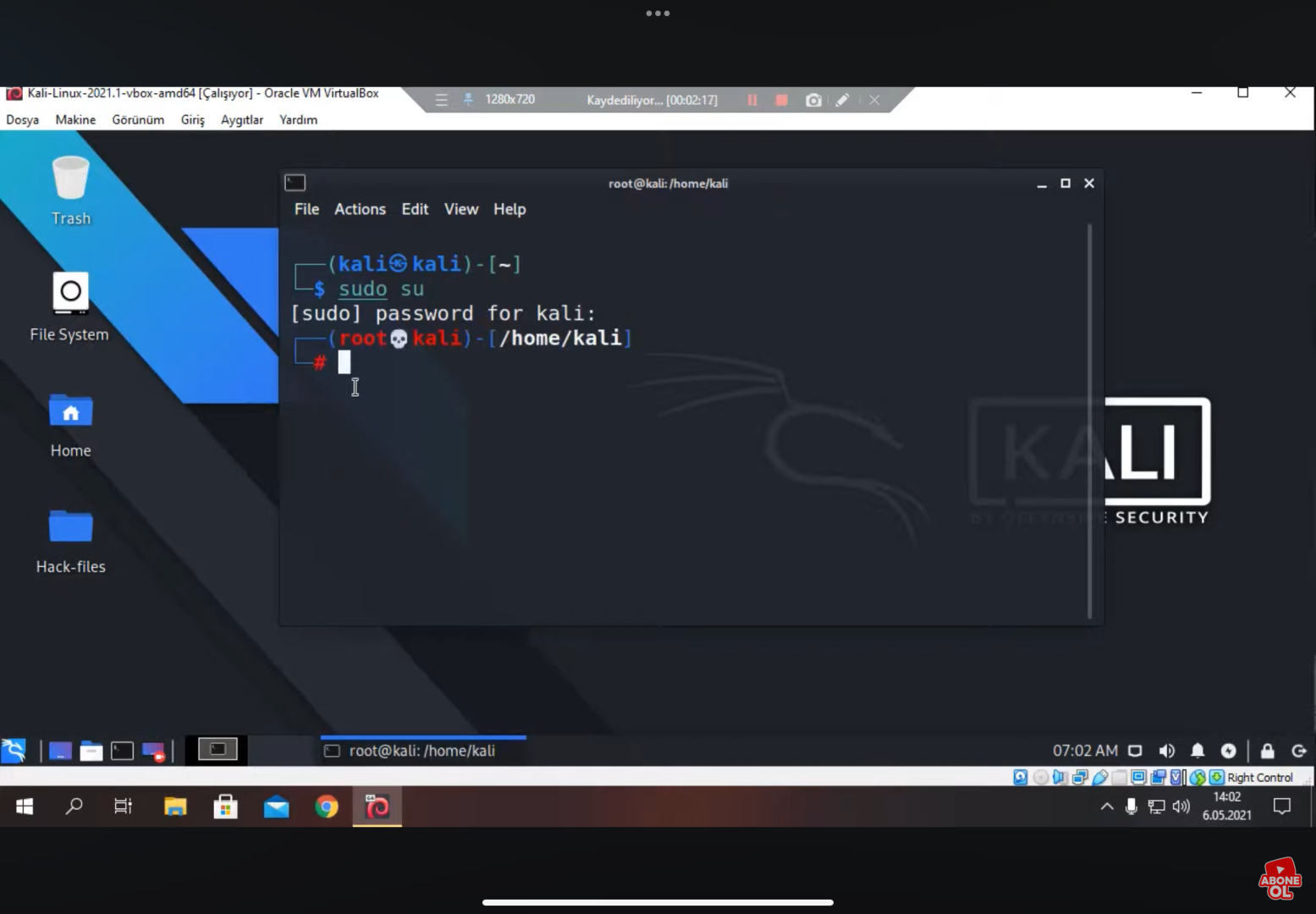Screen dimensions: 1316x914
Task: Click the Right Control host key label
Action: pyautogui.click(x=1260, y=778)
